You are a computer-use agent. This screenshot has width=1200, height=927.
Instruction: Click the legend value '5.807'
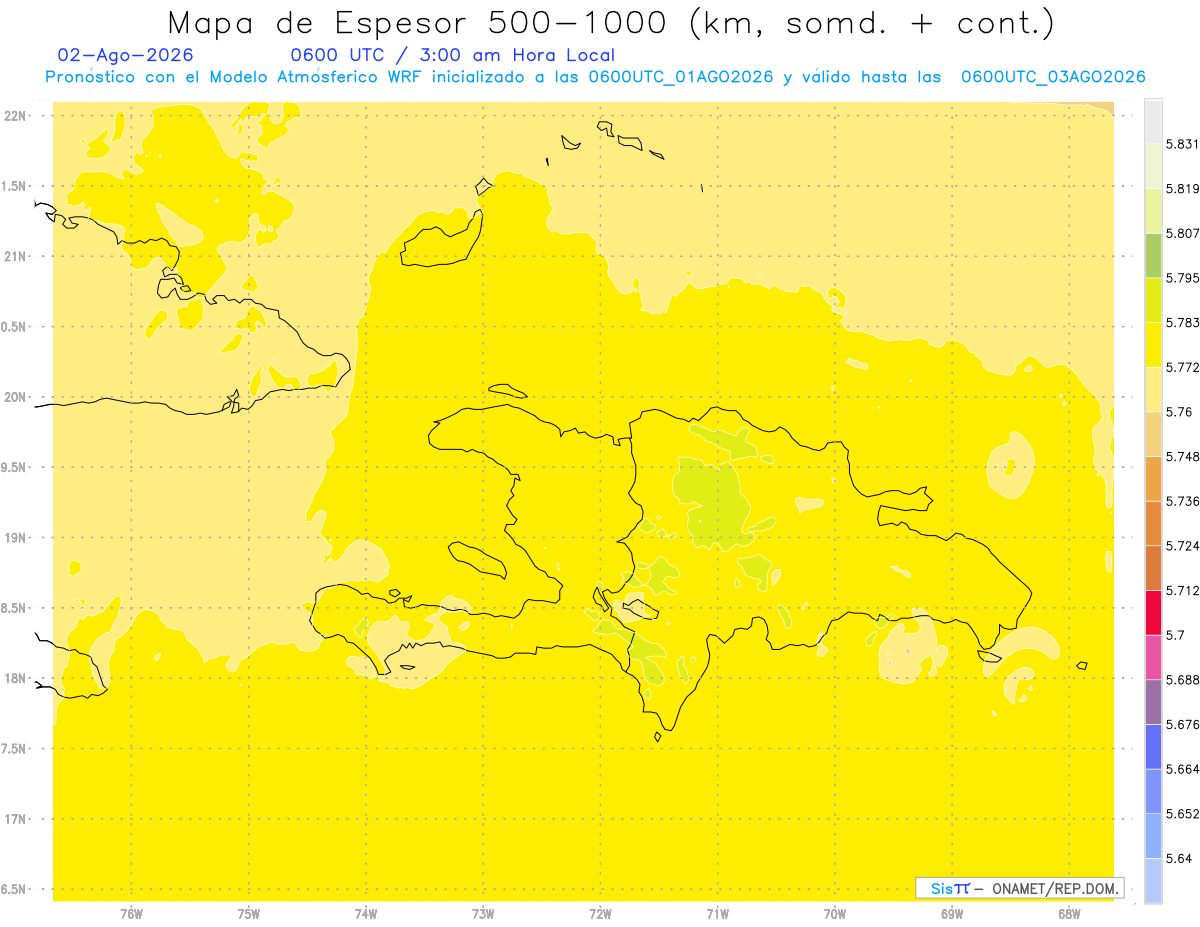1182,233
